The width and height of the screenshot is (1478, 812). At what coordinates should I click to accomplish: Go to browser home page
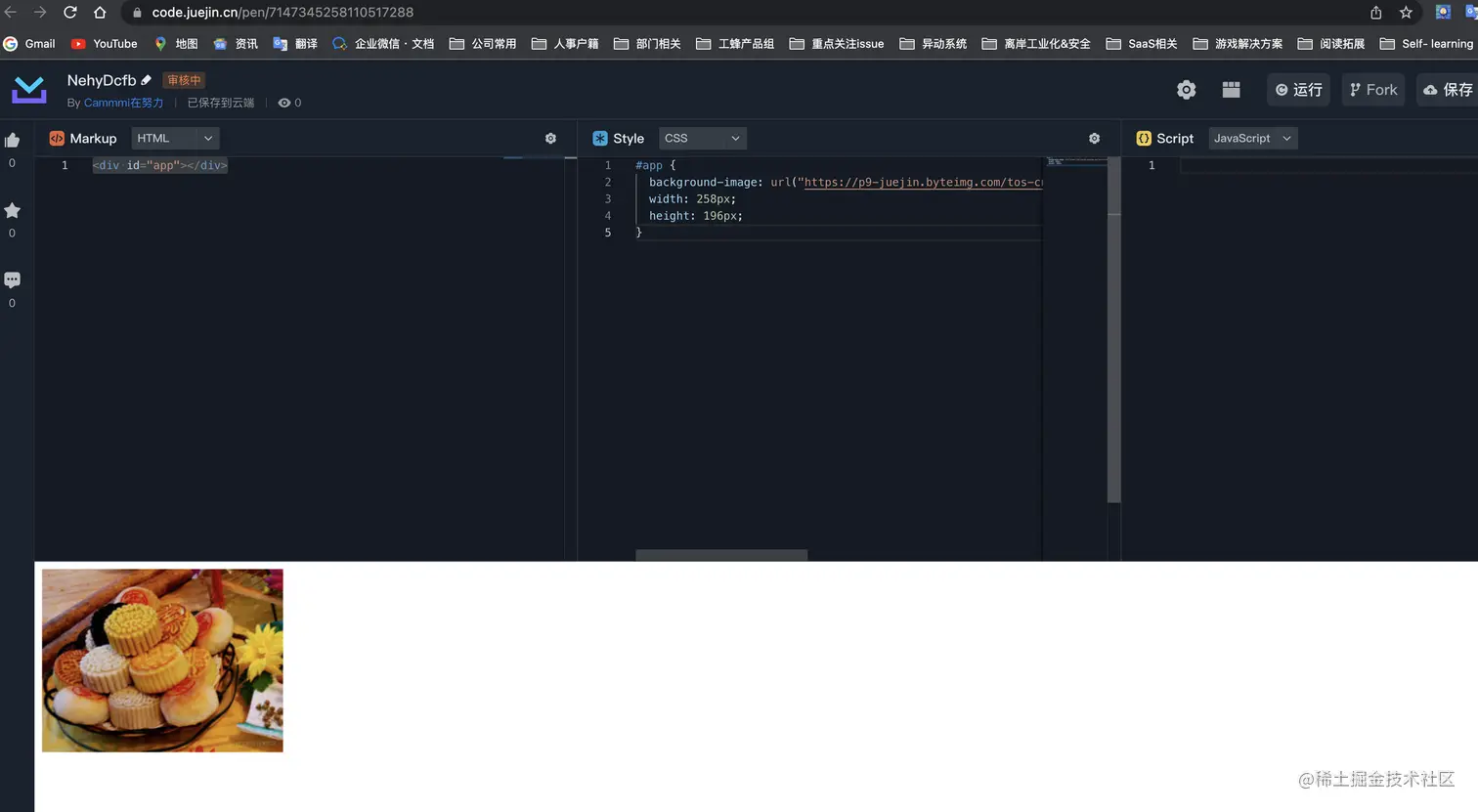click(100, 12)
